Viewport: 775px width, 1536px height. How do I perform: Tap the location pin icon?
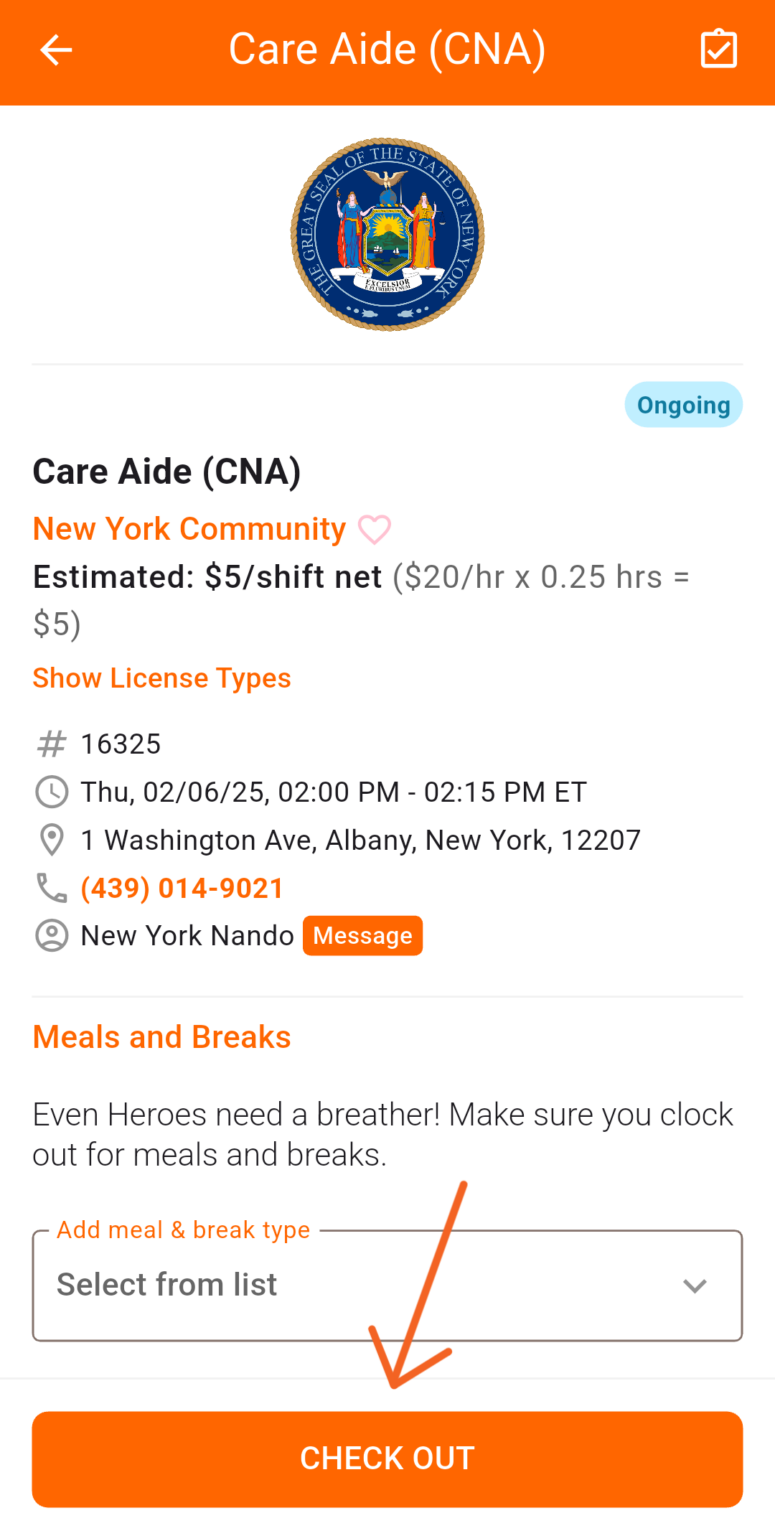point(51,840)
